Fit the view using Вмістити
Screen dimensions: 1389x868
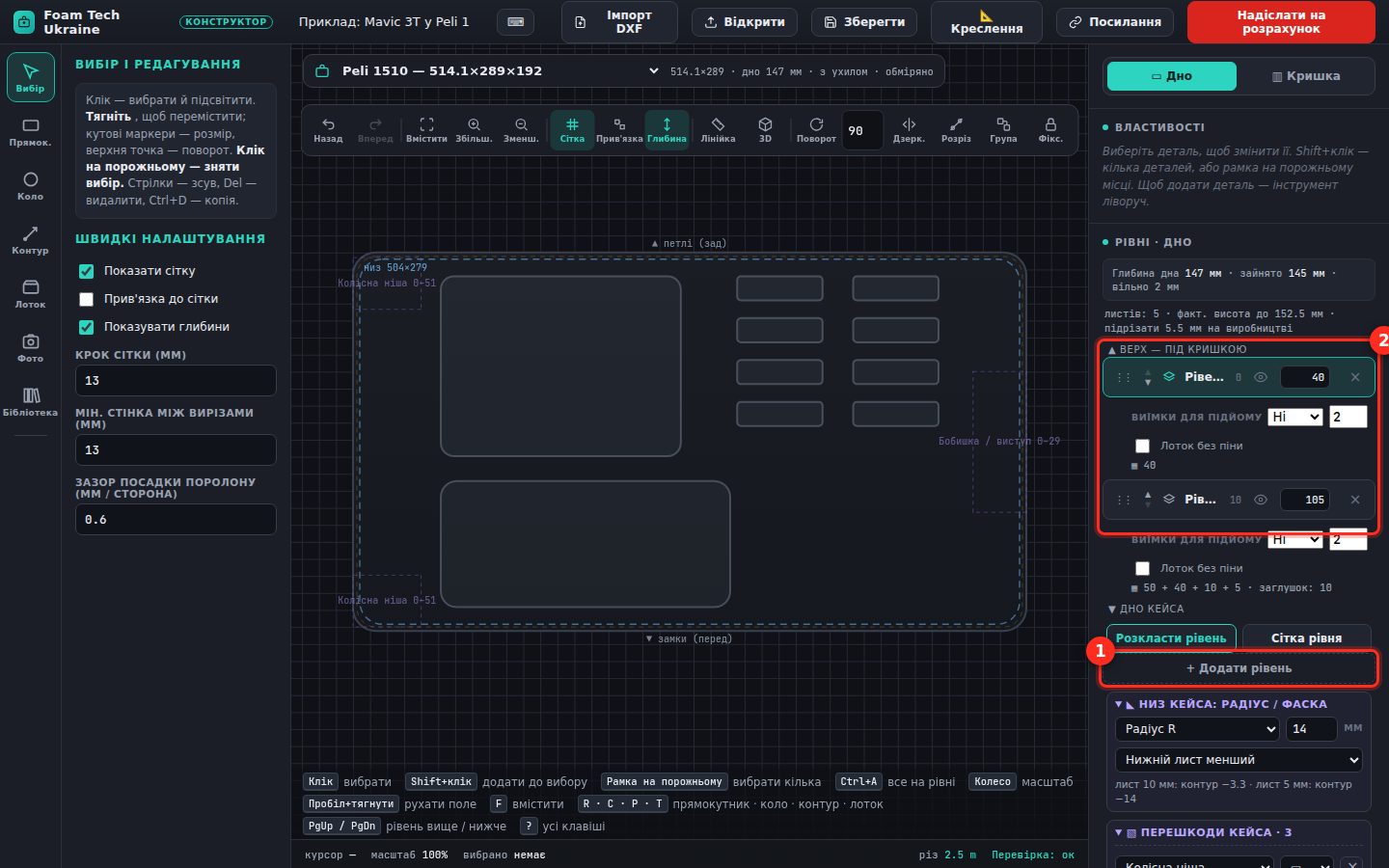[x=426, y=130]
